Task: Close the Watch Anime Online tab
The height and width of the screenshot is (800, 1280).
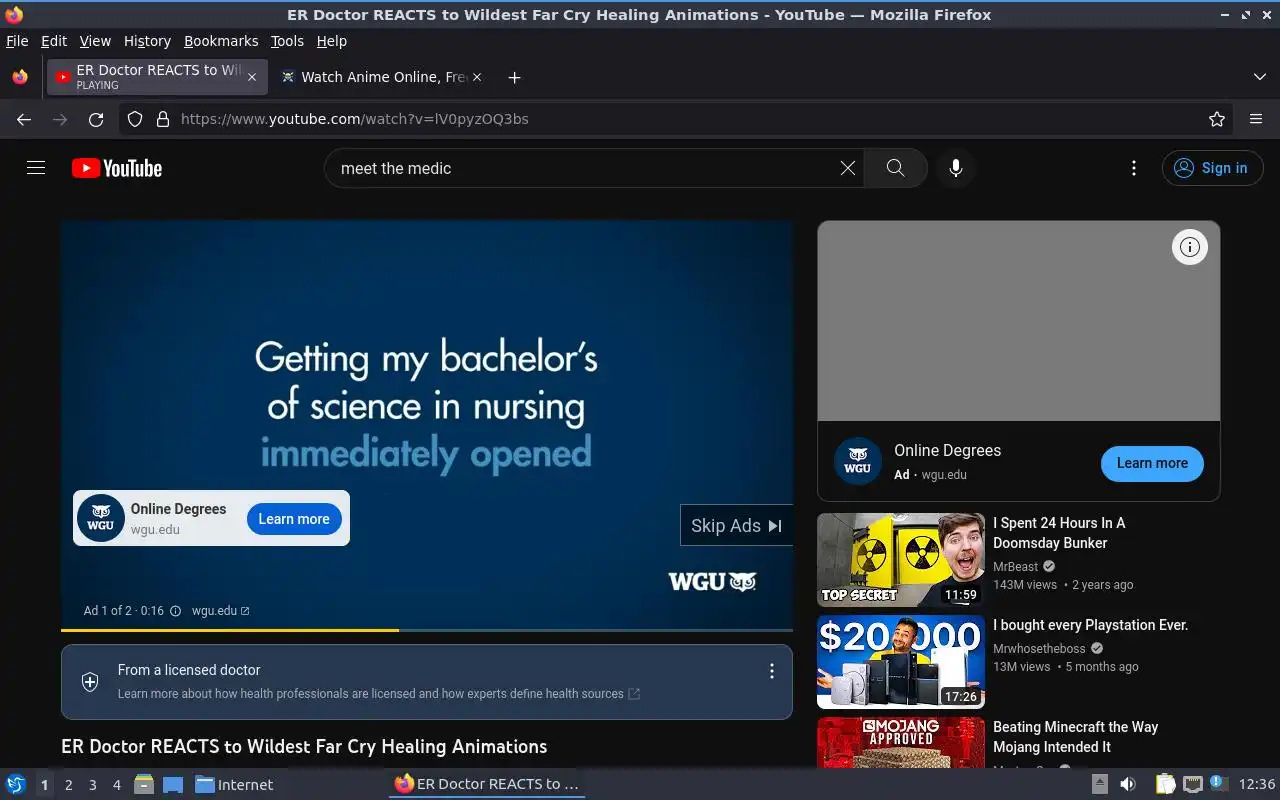Action: pos(477,77)
